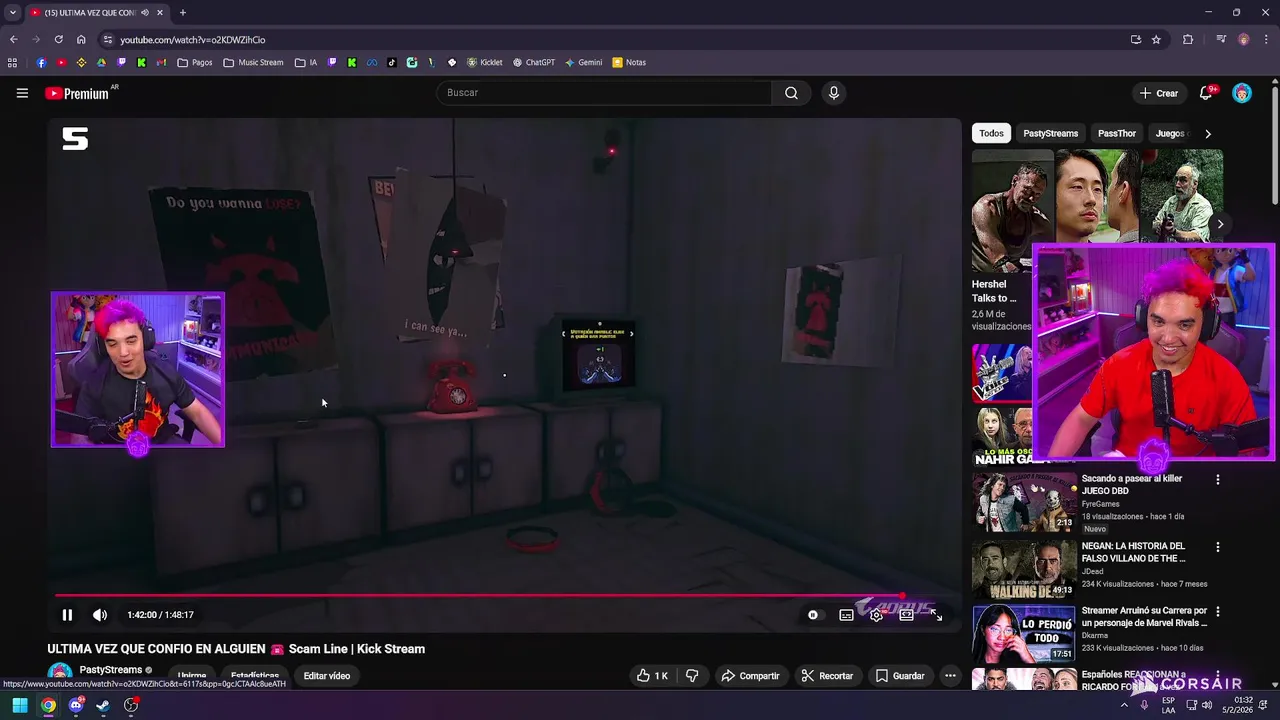The image size is (1280, 720).
Task: Open the ChatGPT bookmark
Action: (x=534, y=62)
